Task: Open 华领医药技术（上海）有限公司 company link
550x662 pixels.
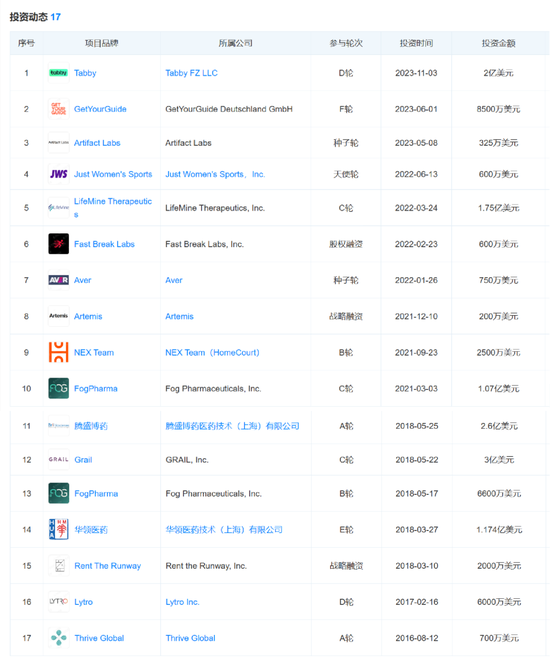Action: pos(224,529)
